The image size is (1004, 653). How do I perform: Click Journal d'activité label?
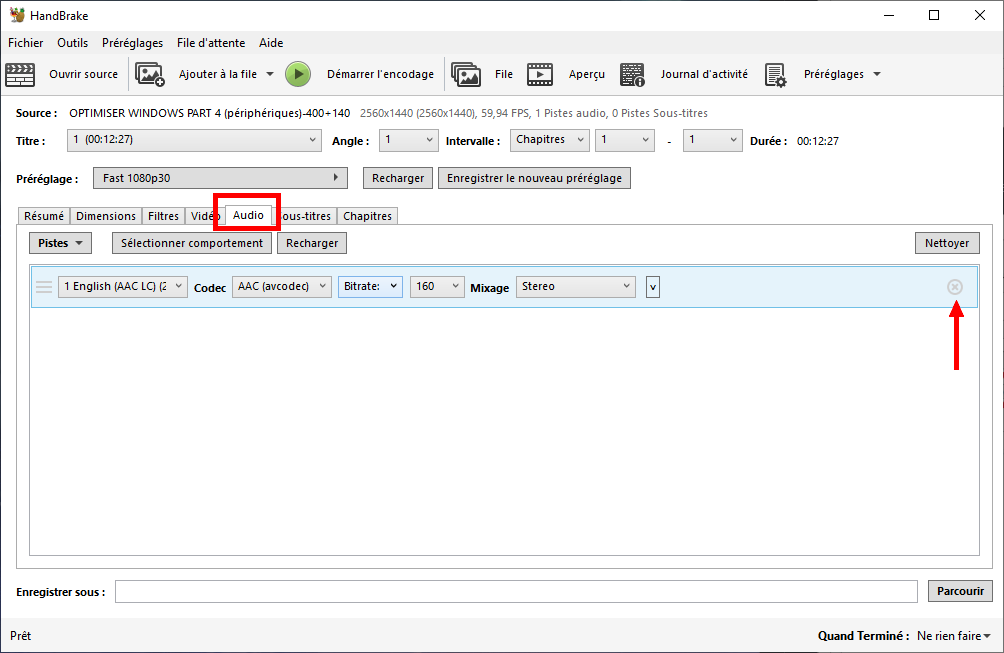pyautogui.click(x=704, y=74)
